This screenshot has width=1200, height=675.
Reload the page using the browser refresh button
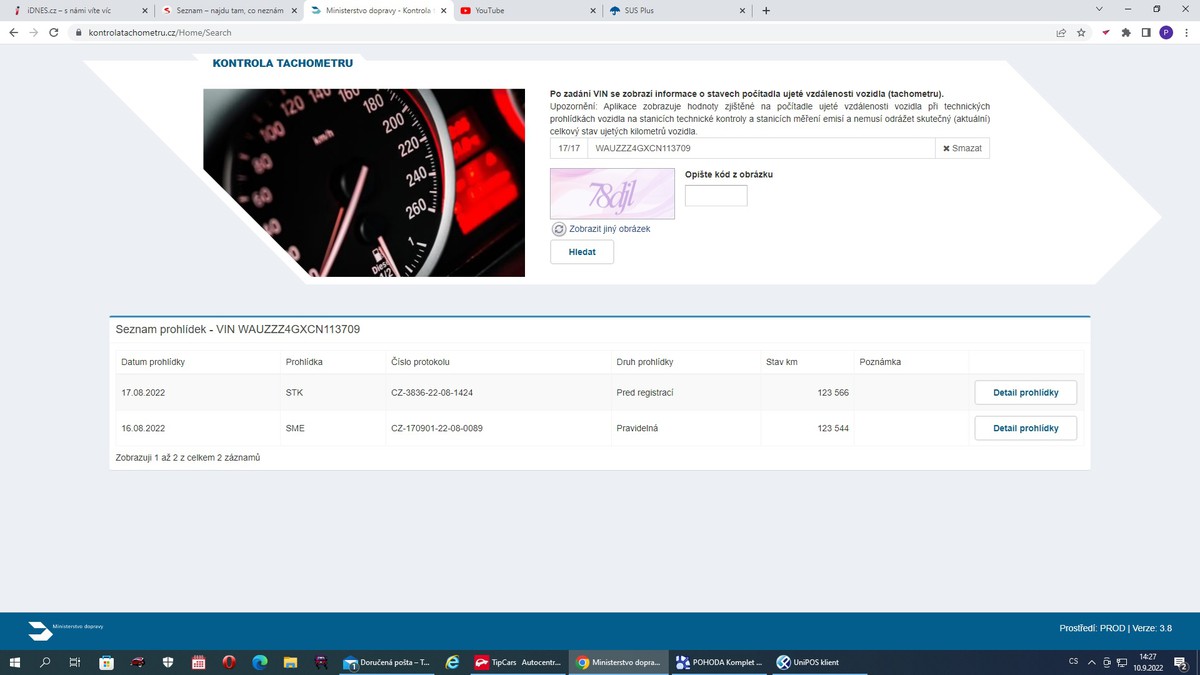coord(54,33)
